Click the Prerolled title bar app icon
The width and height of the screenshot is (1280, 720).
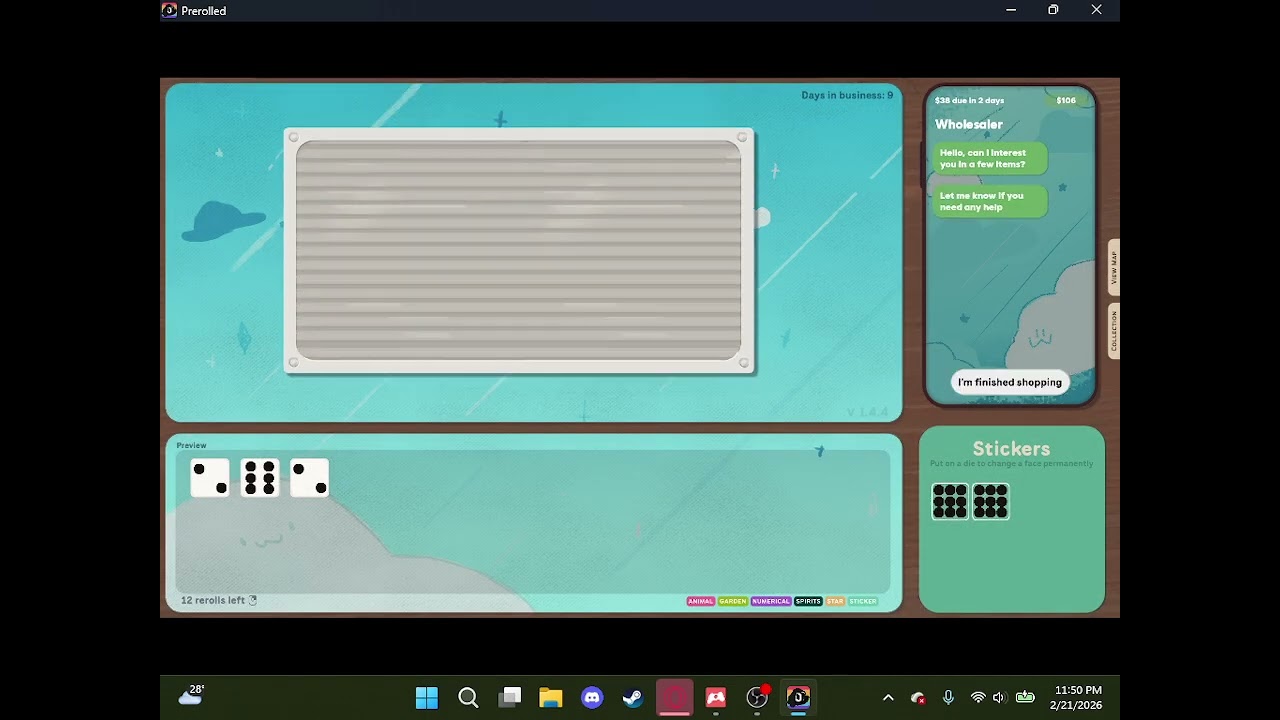click(x=169, y=10)
